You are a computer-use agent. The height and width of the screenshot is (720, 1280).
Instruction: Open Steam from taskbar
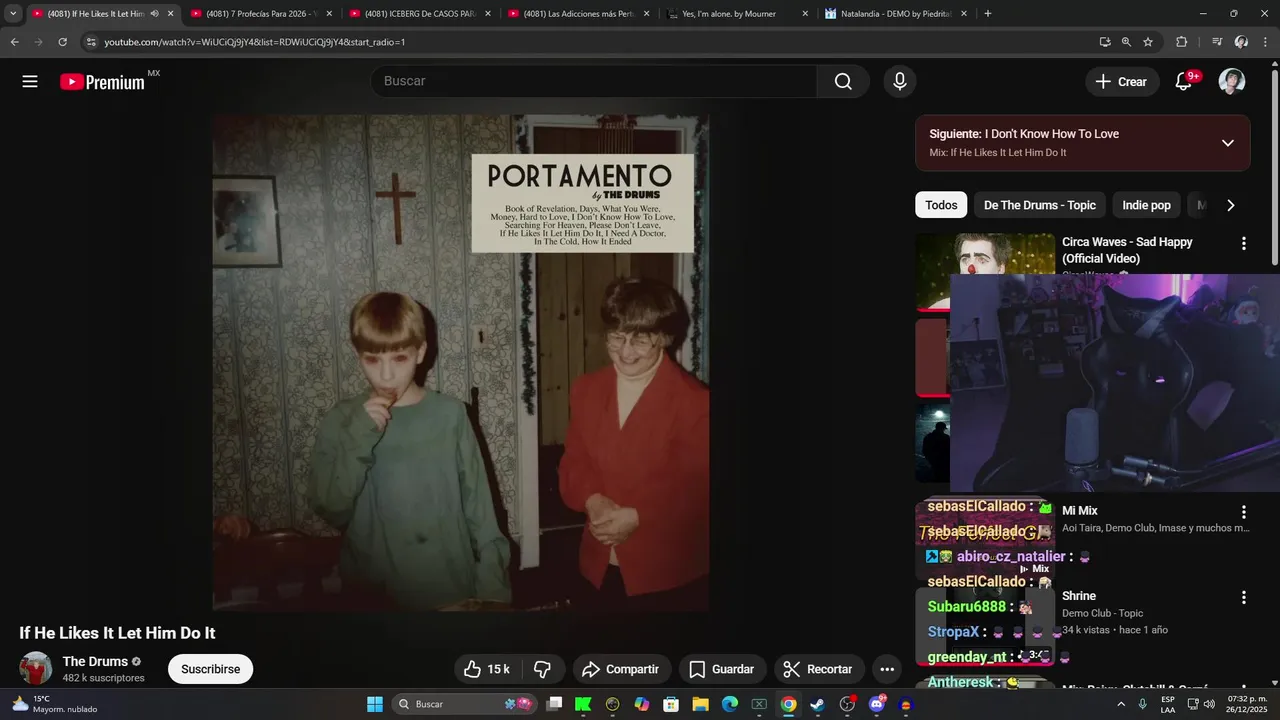click(x=817, y=704)
